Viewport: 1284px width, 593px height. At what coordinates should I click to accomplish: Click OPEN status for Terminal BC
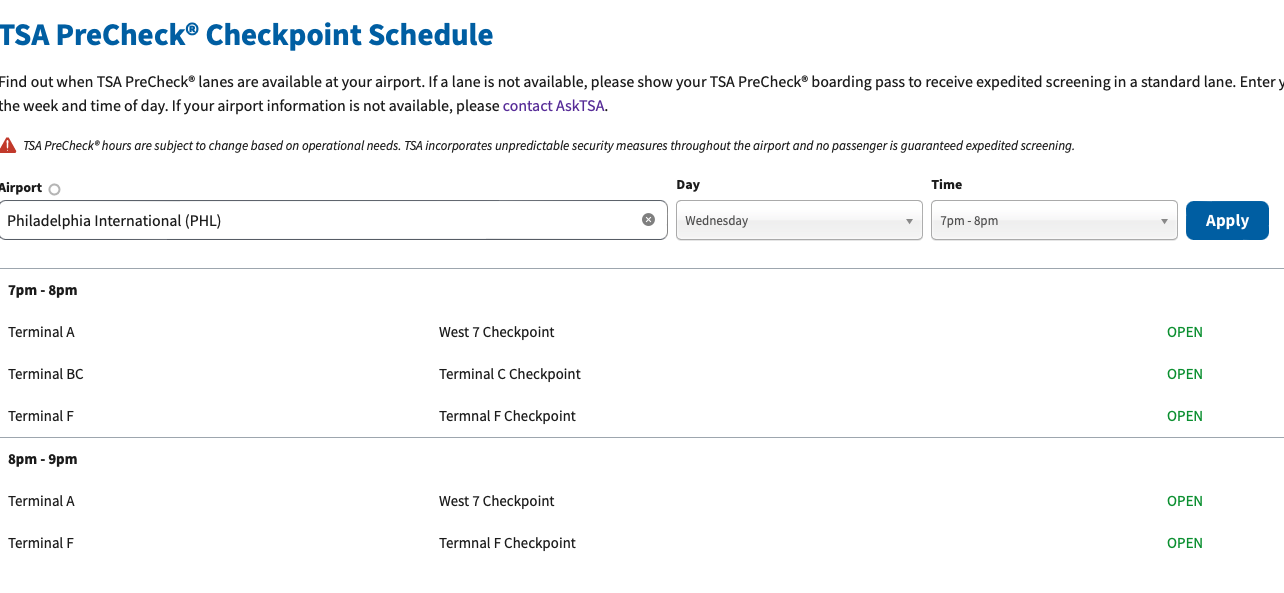pos(1185,374)
